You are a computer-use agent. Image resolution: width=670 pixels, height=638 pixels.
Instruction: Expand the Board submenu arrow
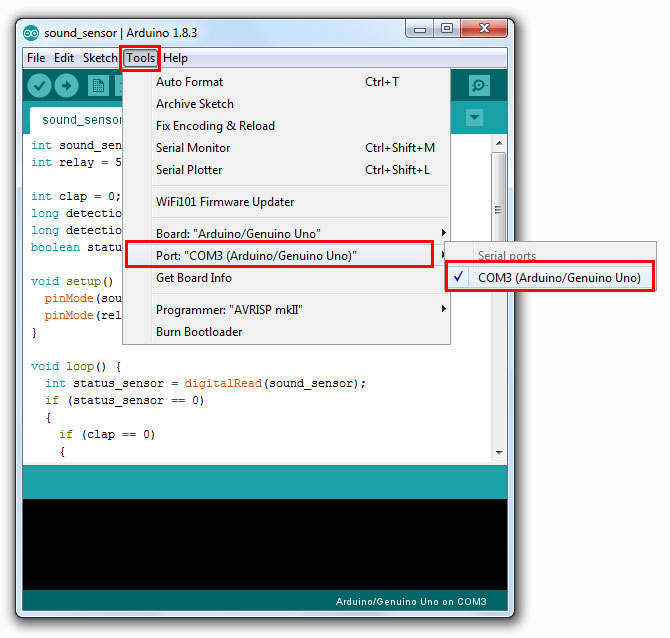point(444,232)
